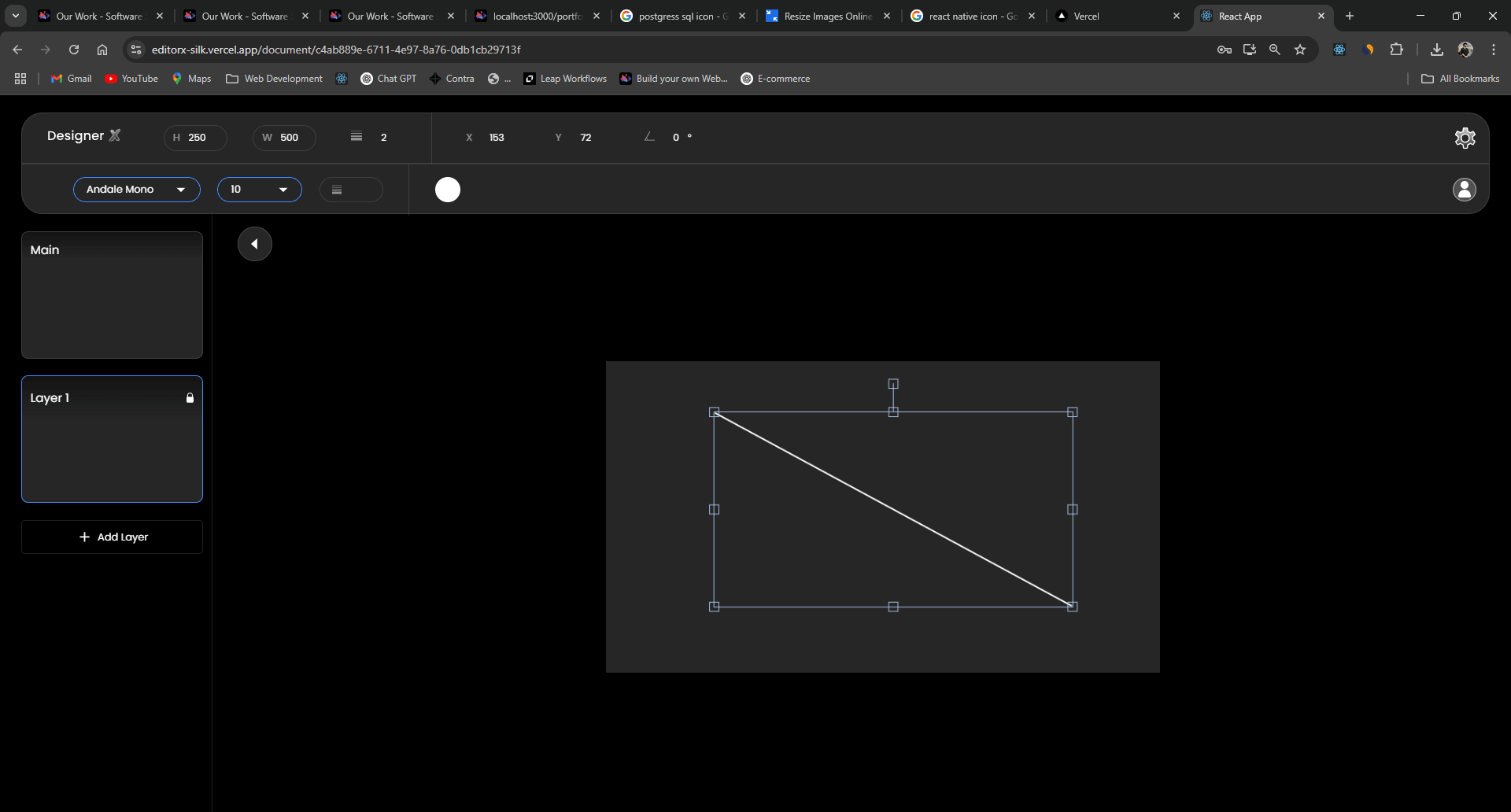
Task: Open the Chat GPT bookmark
Action: (x=389, y=79)
